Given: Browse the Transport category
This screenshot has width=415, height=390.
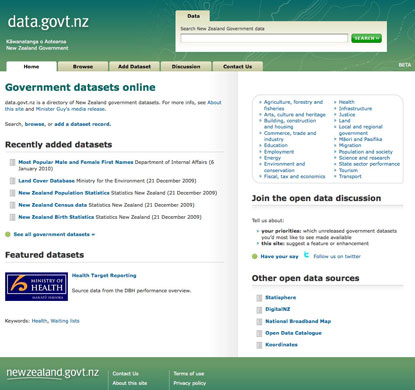Looking at the screenshot, I should pos(350,176).
